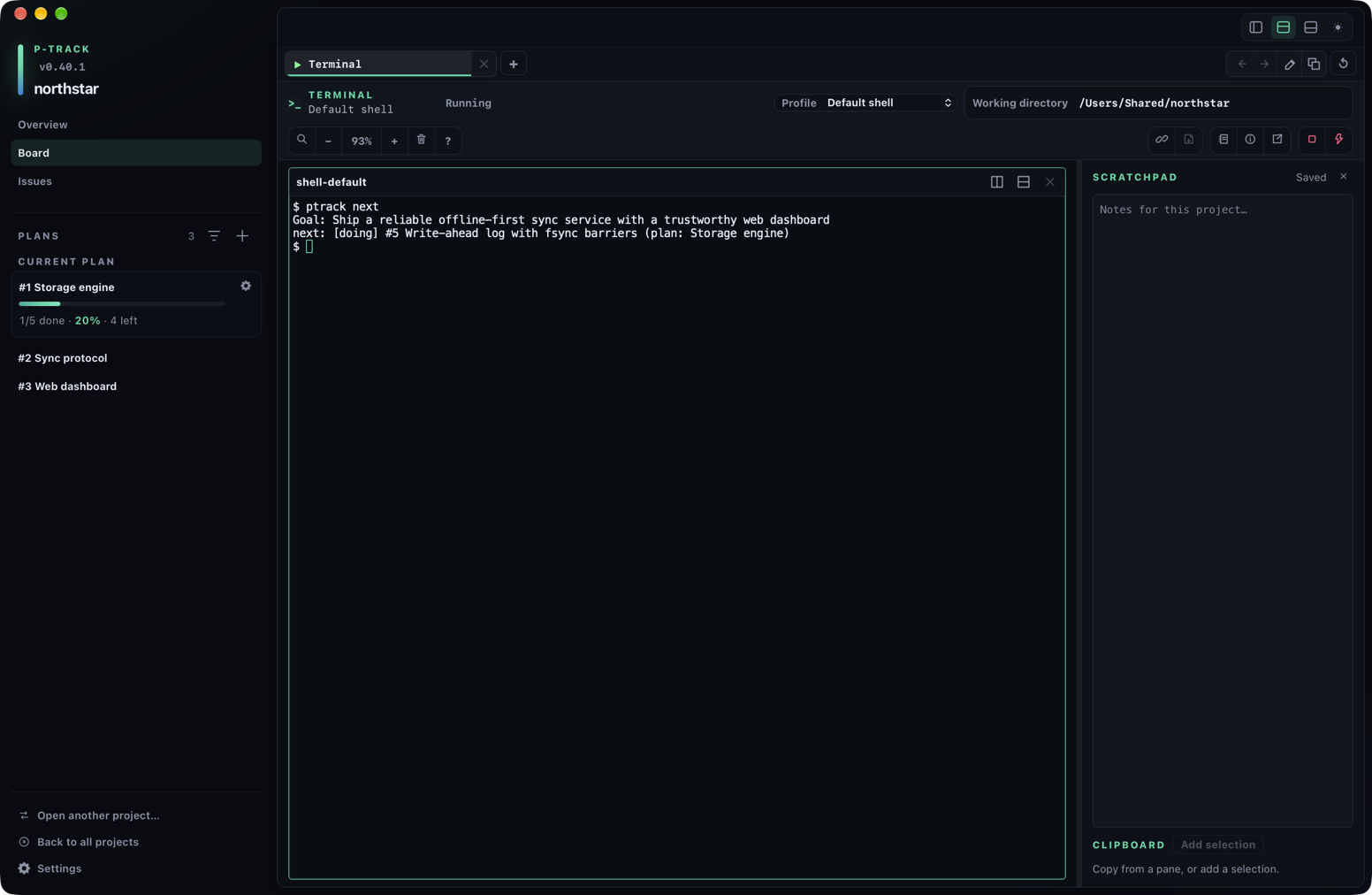Click the duplicate windows icon
Viewport: 1372px width, 895px height.
1314,64
